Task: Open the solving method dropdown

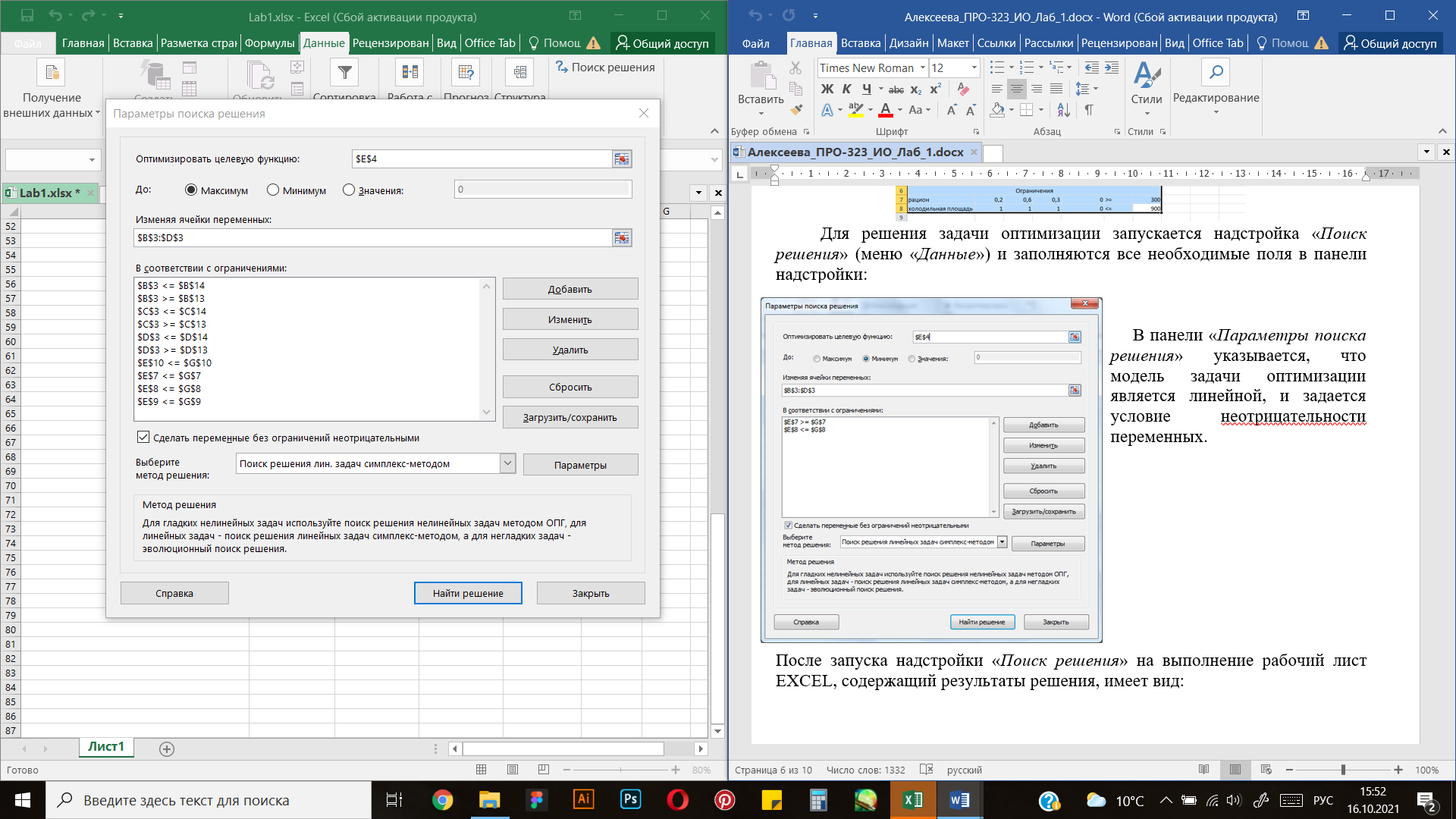Action: [x=508, y=463]
